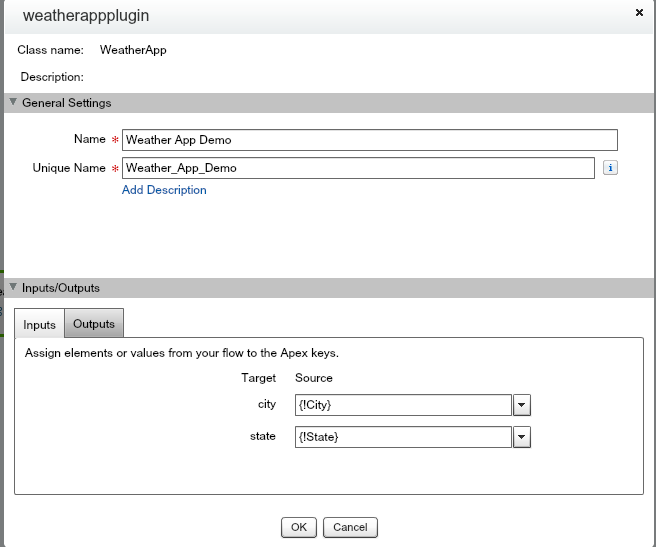Viewport: 656px width, 547px height.
Task: Open the state source dropdown arrow
Action: click(x=521, y=437)
